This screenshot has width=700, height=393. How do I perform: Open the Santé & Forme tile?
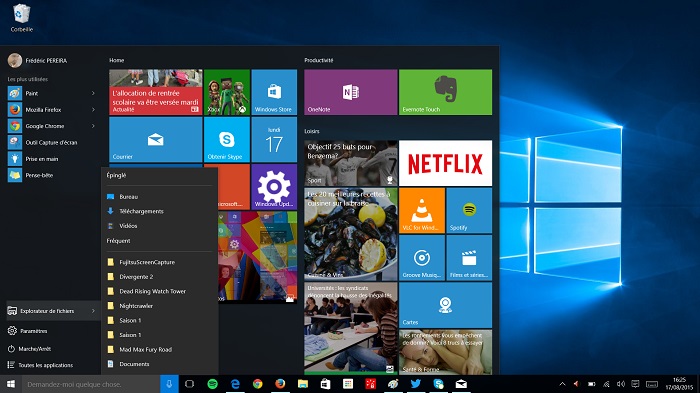point(446,352)
